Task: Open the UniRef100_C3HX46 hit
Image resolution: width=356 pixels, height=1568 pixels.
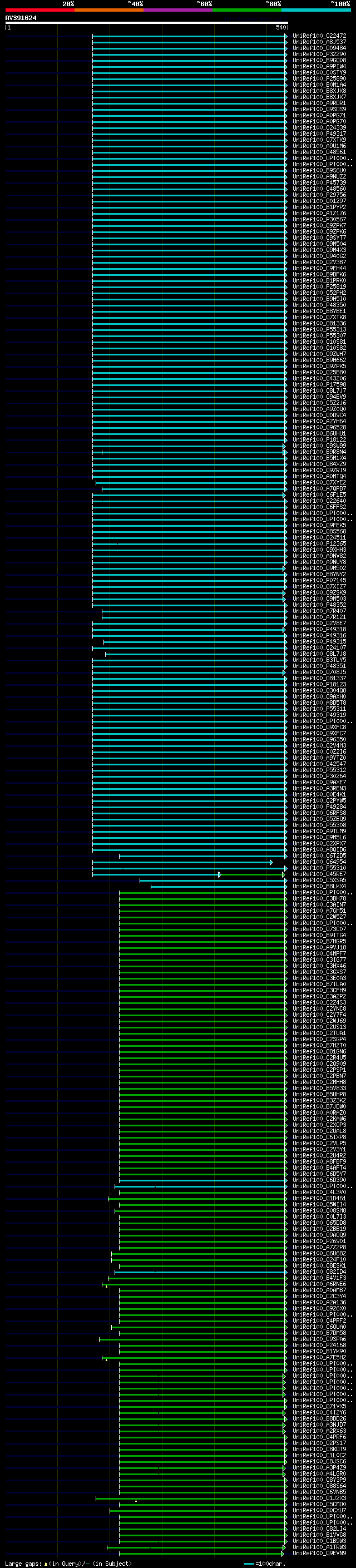Action: pyautogui.click(x=319, y=966)
